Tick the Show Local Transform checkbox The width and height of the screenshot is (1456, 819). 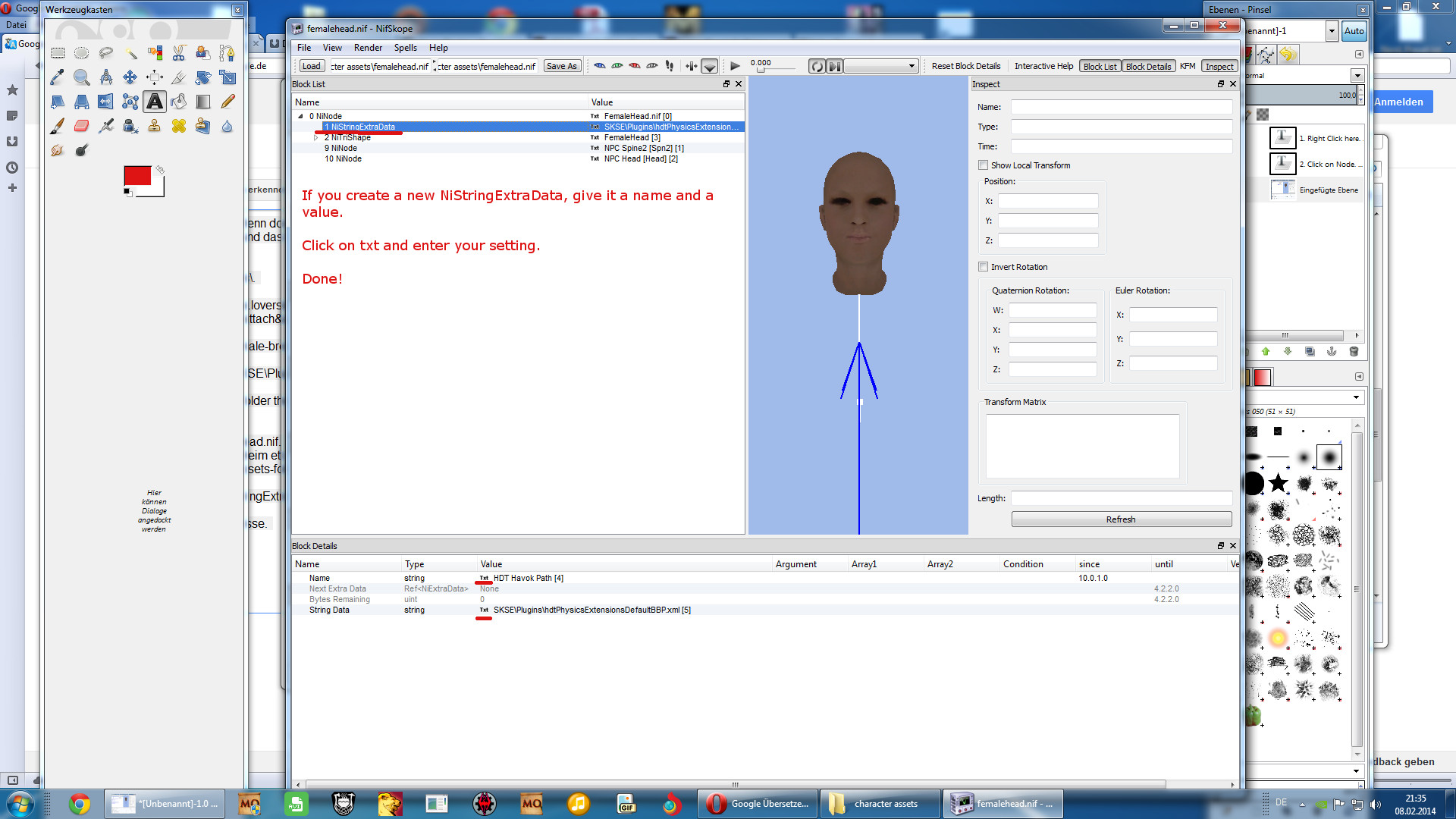(984, 165)
